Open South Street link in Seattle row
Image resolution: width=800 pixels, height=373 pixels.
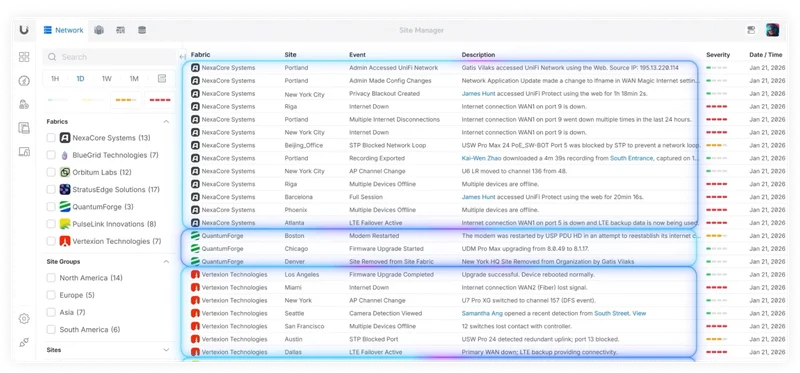point(611,313)
